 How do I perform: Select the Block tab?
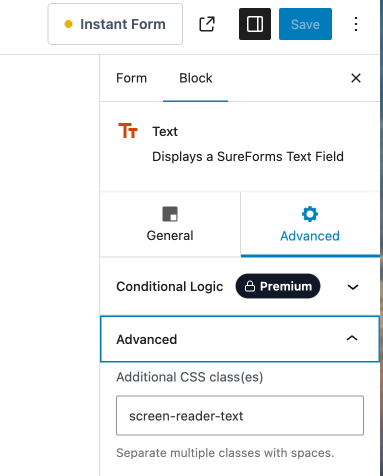[196, 78]
